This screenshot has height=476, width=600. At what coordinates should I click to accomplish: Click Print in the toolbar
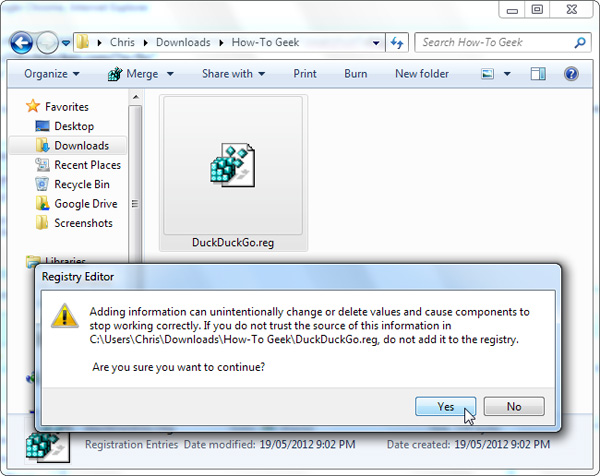tap(305, 73)
